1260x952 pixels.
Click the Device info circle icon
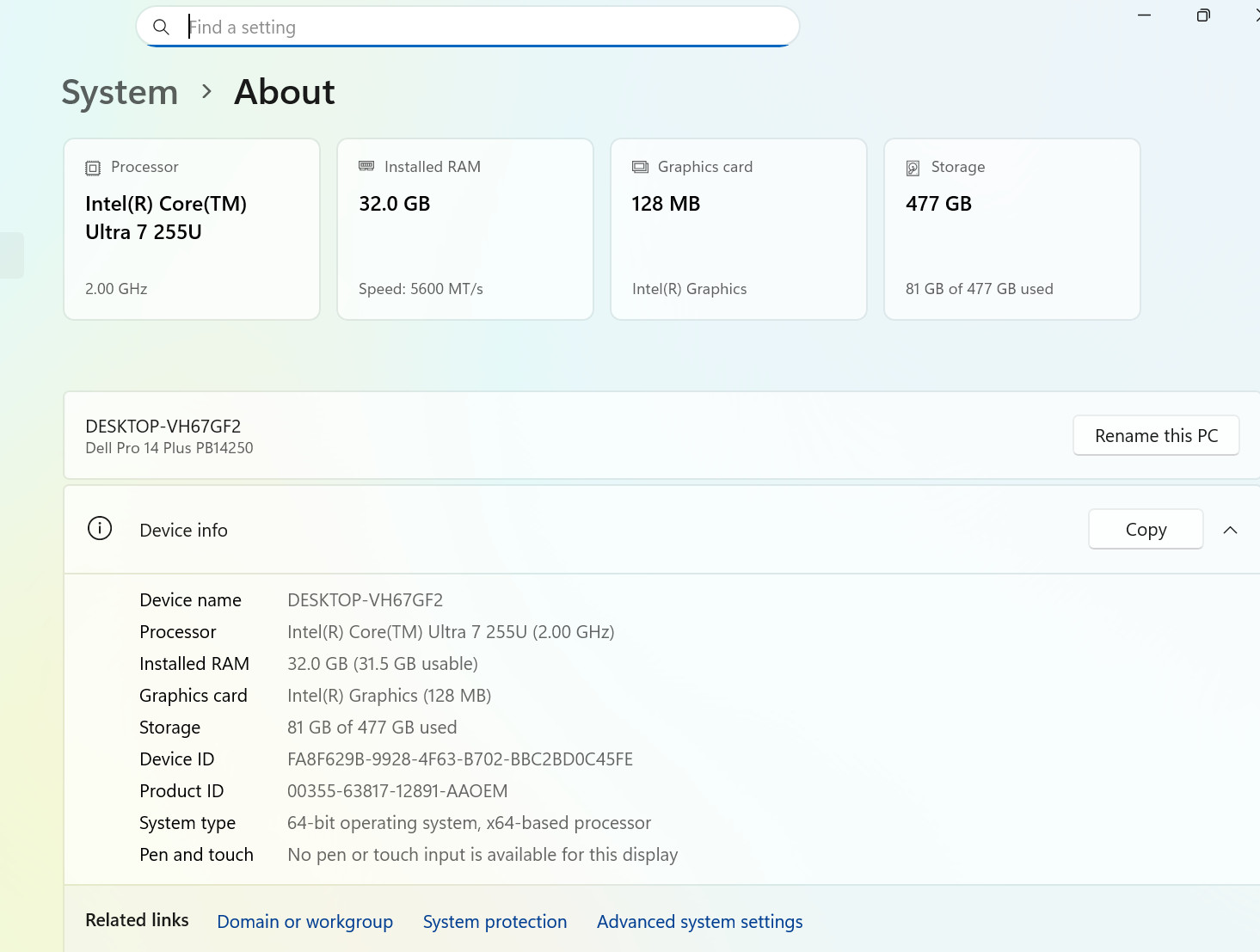(100, 528)
